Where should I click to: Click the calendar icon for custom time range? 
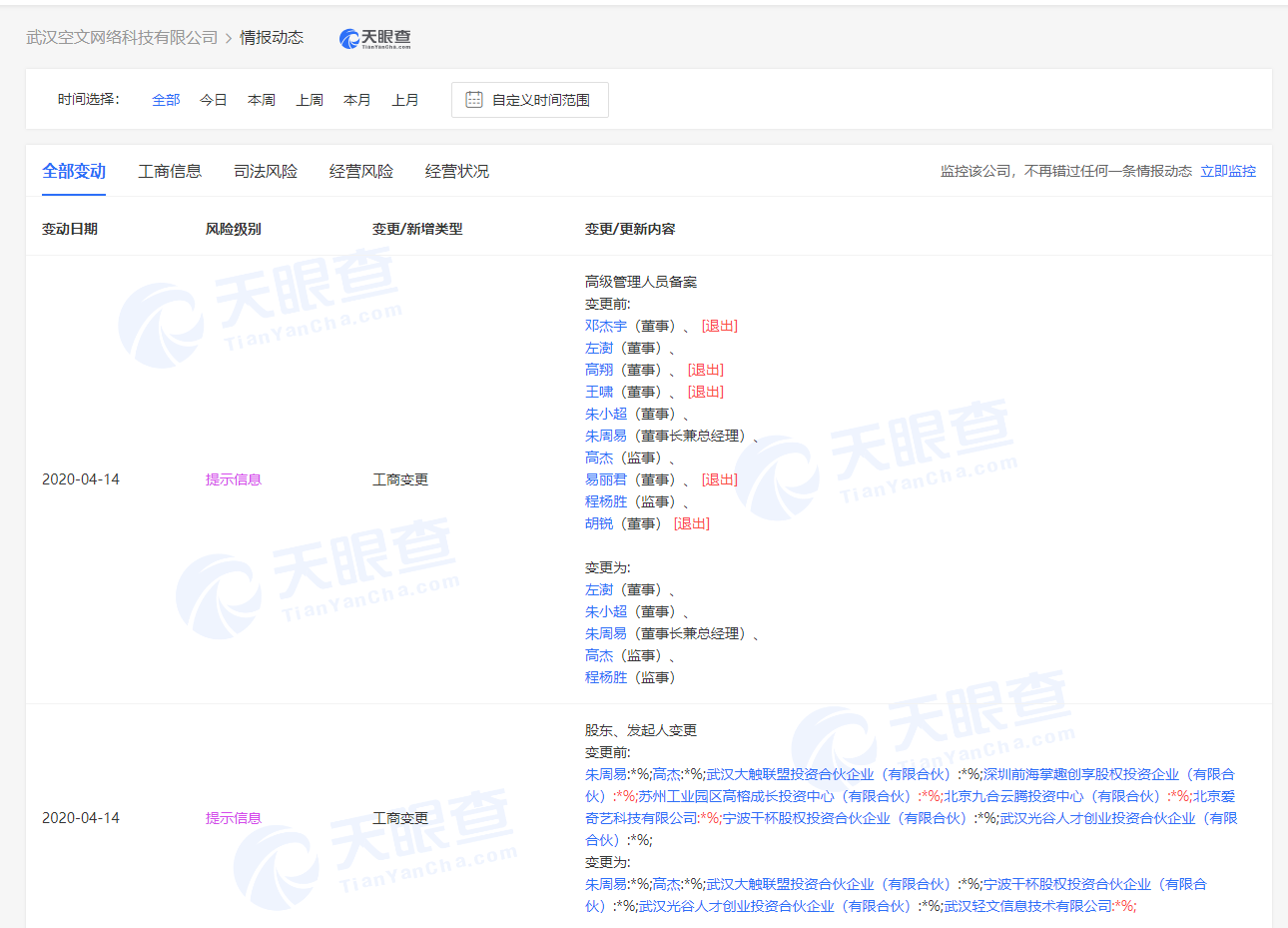[474, 100]
